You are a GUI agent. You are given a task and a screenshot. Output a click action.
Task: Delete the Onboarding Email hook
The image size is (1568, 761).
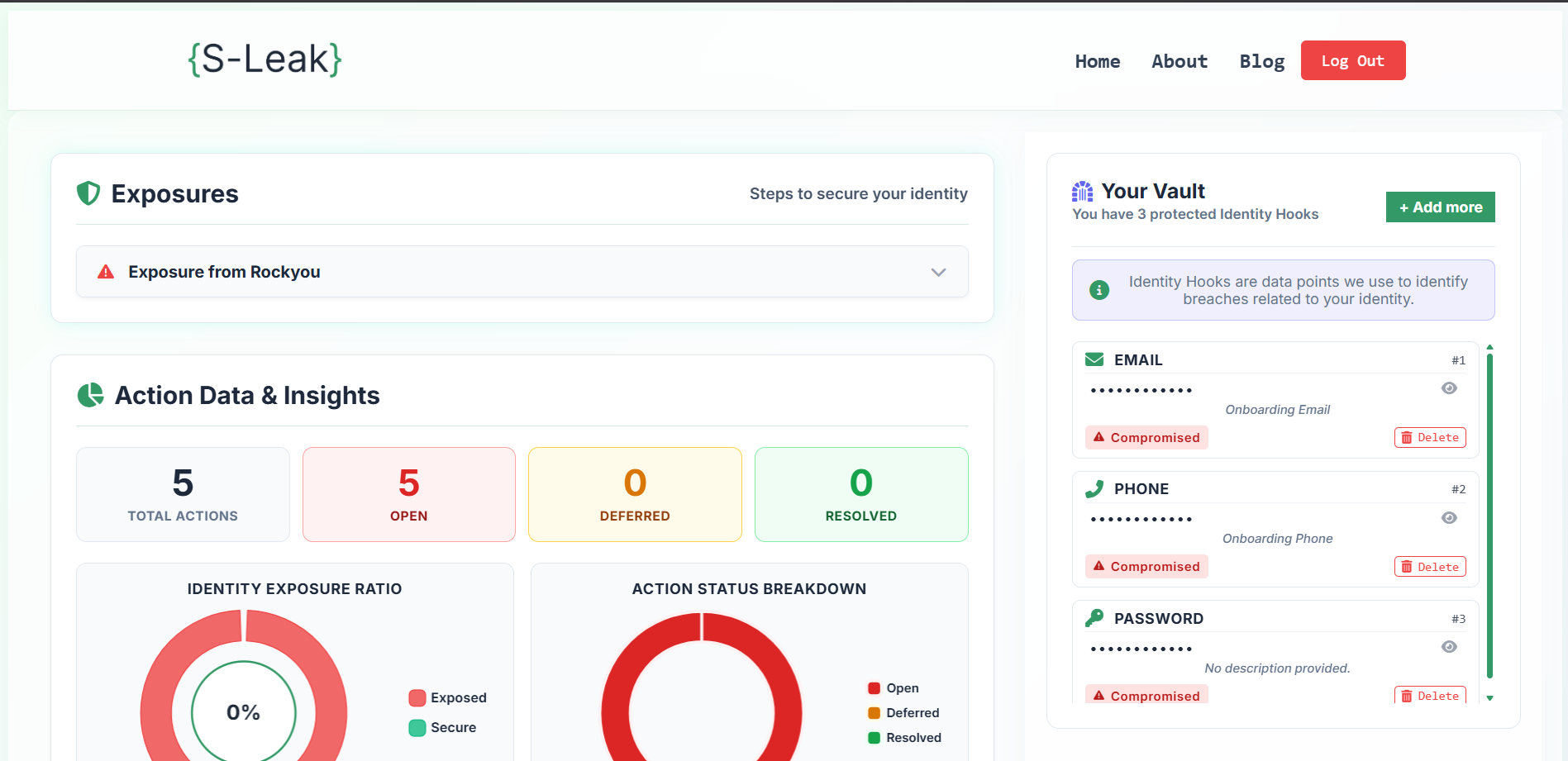pyautogui.click(x=1430, y=438)
